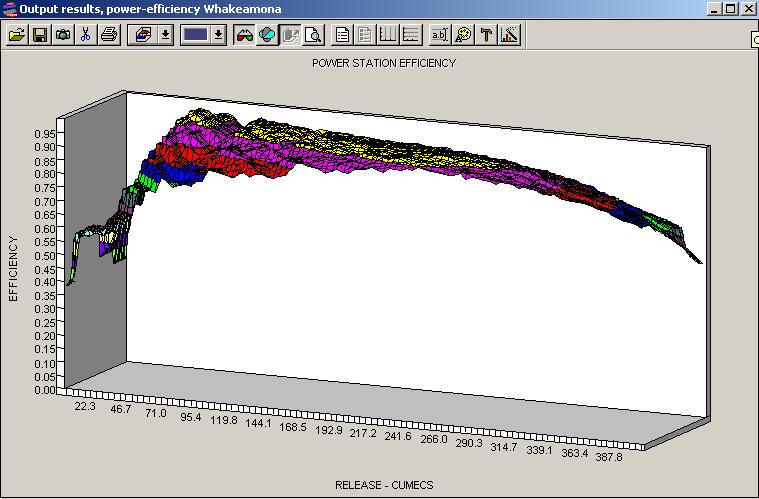Click the dark blue color swatch
Image resolution: width=759 pixels, height=499 pixels.
[x=196, y=35]
